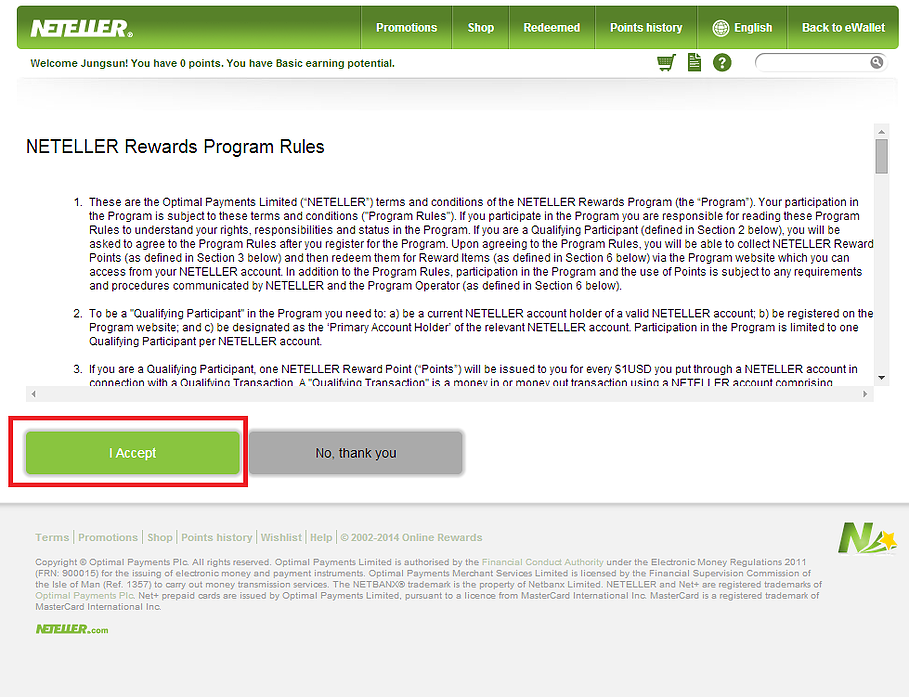This screenshot has height=697, width=909.
Task: Open the document rules icon
Action: (x=694, y=62)
